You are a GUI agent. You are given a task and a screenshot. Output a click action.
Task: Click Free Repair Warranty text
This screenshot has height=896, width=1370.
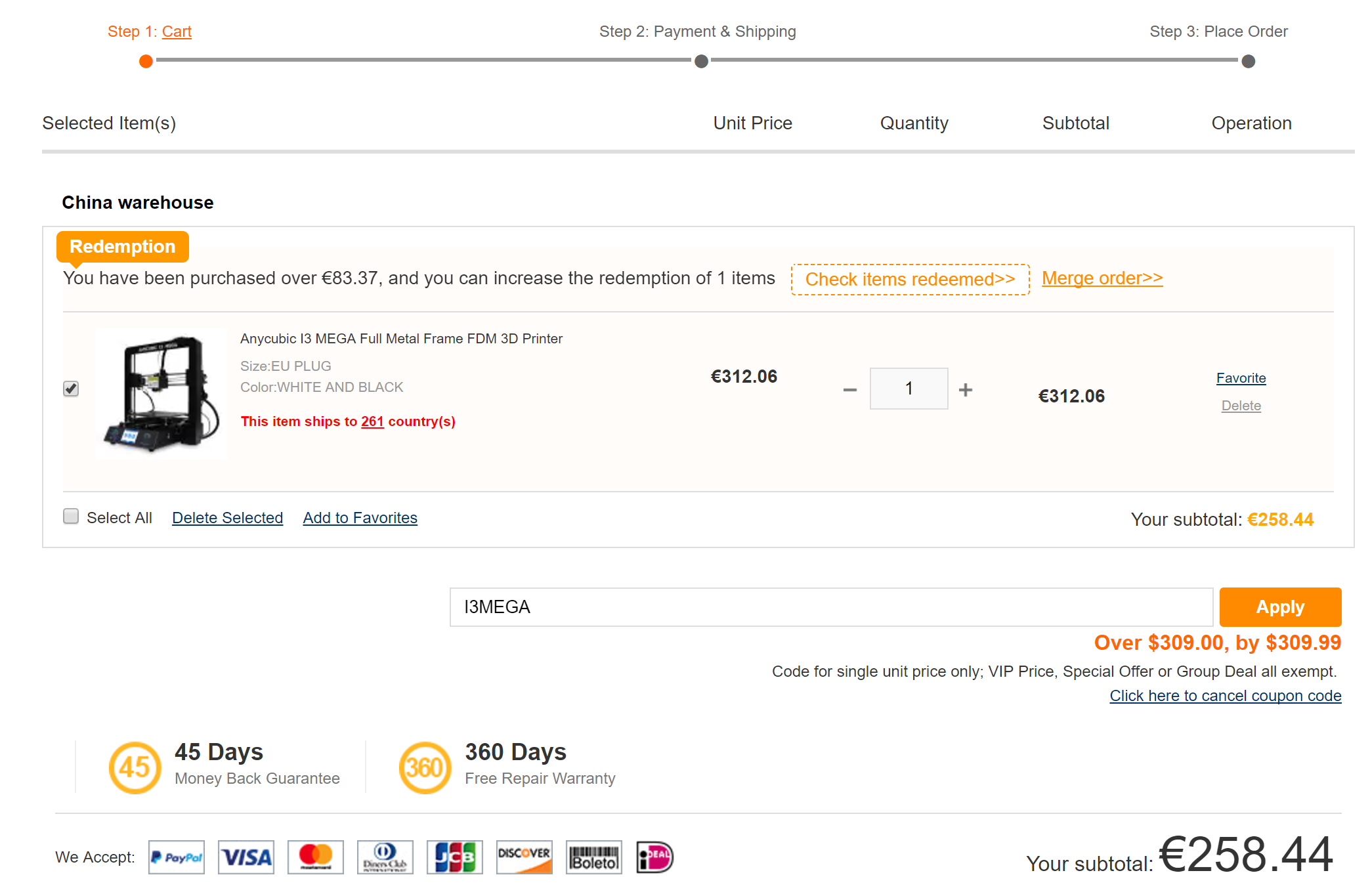540,779
